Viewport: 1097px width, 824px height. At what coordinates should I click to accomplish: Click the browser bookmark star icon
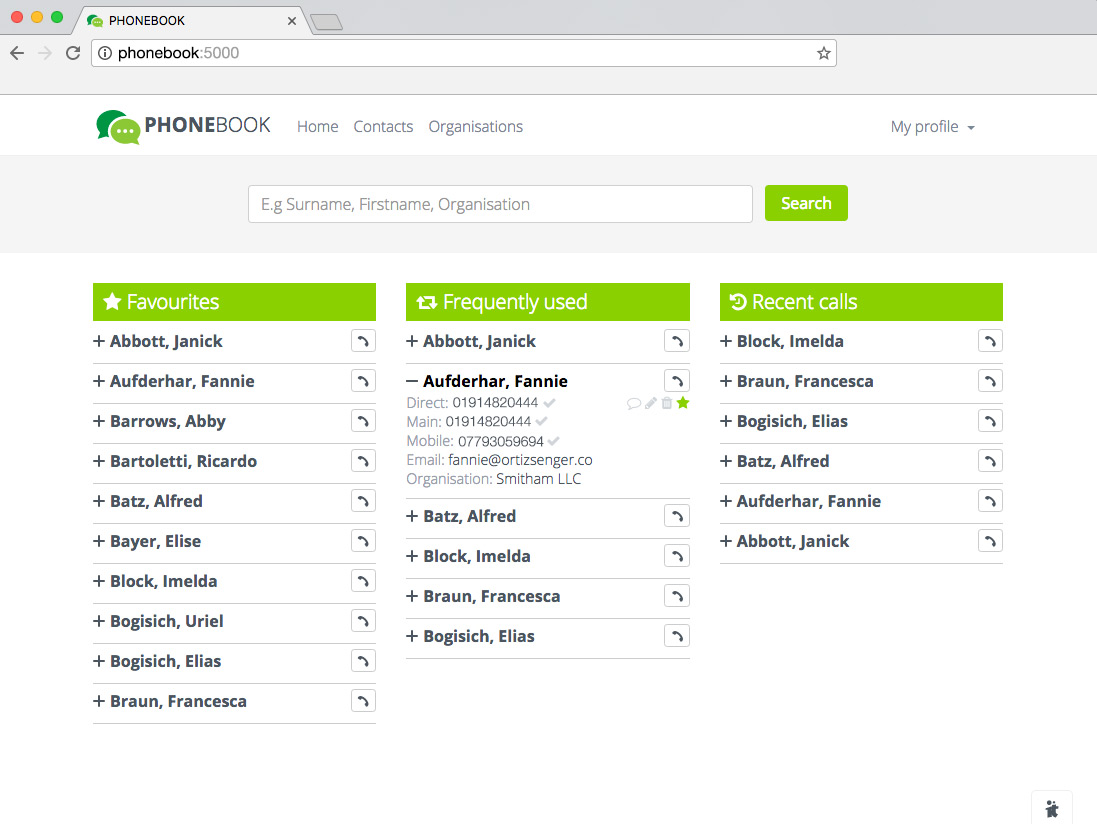click(823, 53)
